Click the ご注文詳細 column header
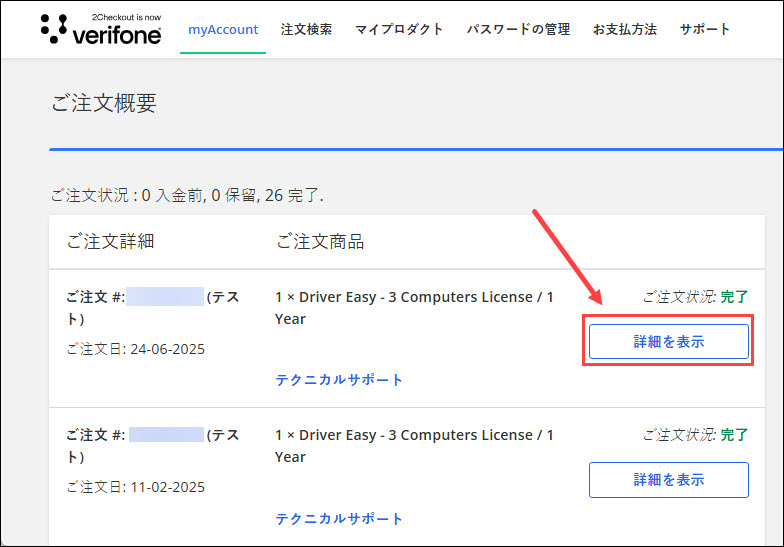This screenshot has height=547, width=784. click(x=110, y=242)
